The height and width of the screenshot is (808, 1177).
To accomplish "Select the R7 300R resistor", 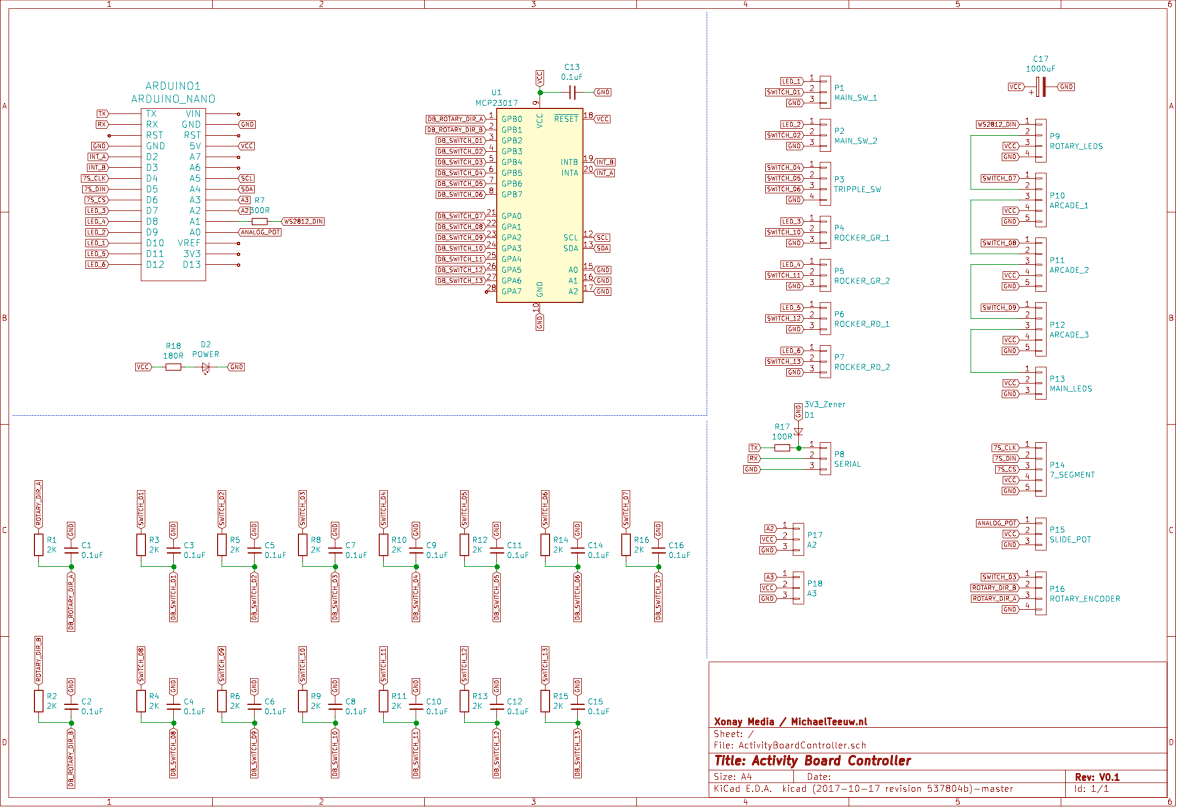I will [x=260, y=222].
